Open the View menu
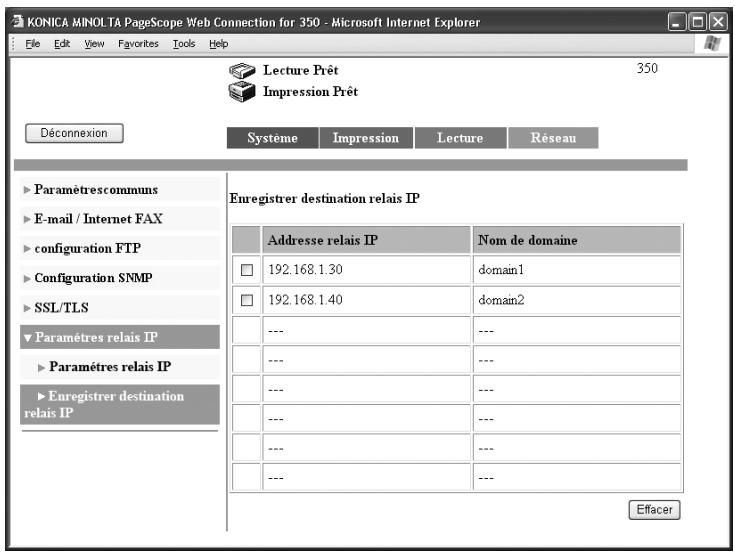The image size is (735, 554). (94, 44)
